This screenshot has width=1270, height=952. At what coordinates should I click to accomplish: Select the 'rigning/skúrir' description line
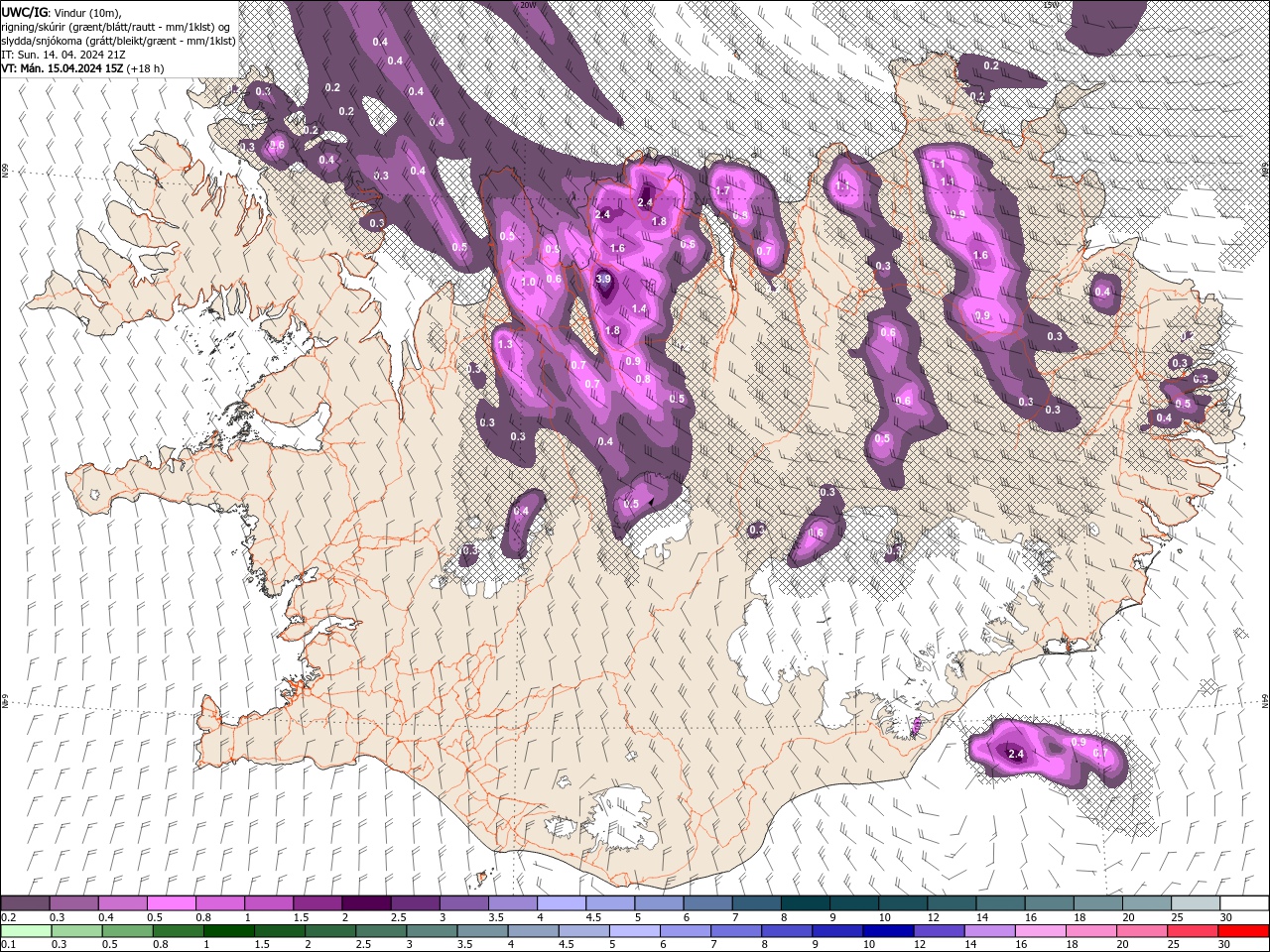[x=117, y=27]
